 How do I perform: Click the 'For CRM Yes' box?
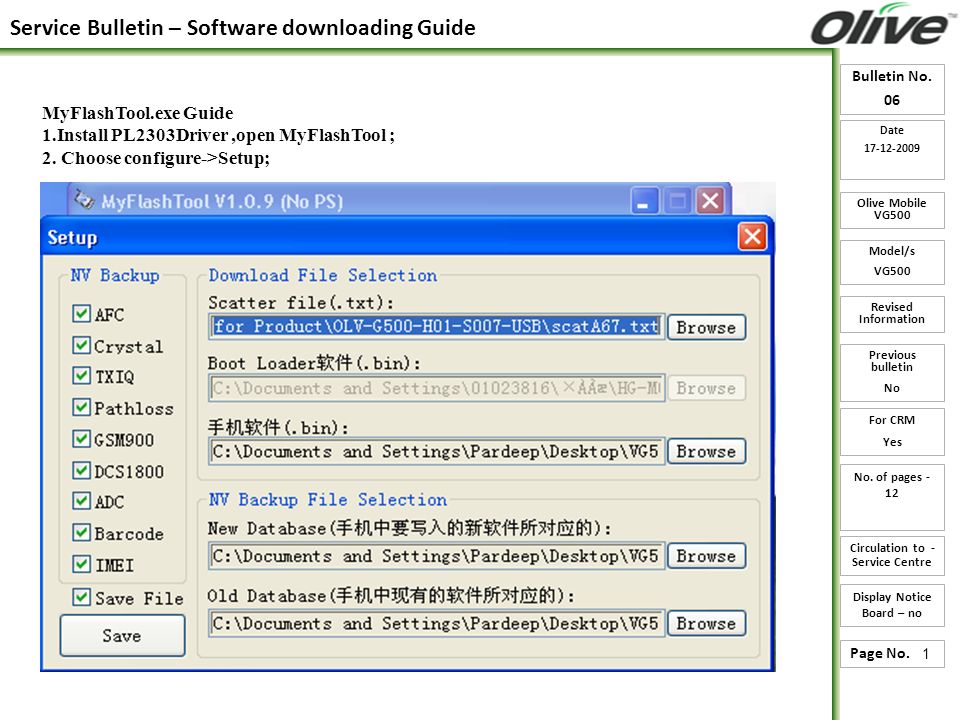(x=892, y=432)
